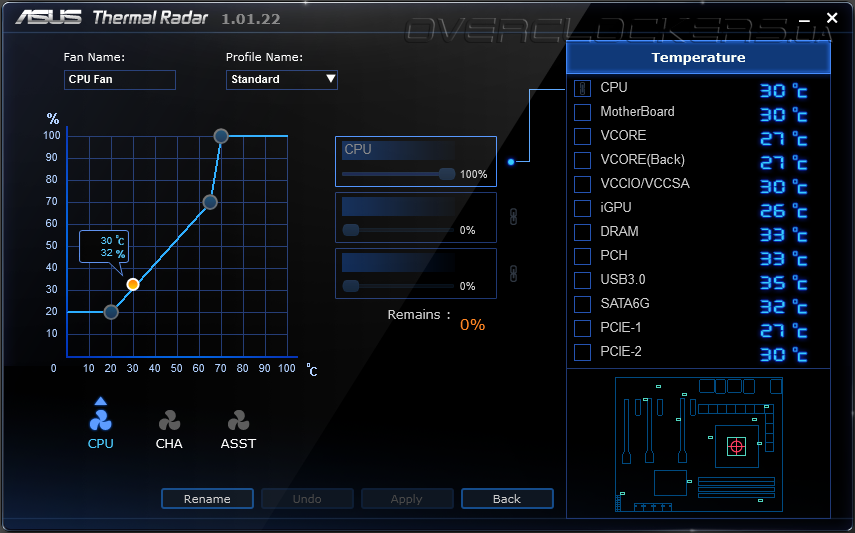Check the VCCIO/VCCSA sensor checkbox
855x533 pixels.
582,184
